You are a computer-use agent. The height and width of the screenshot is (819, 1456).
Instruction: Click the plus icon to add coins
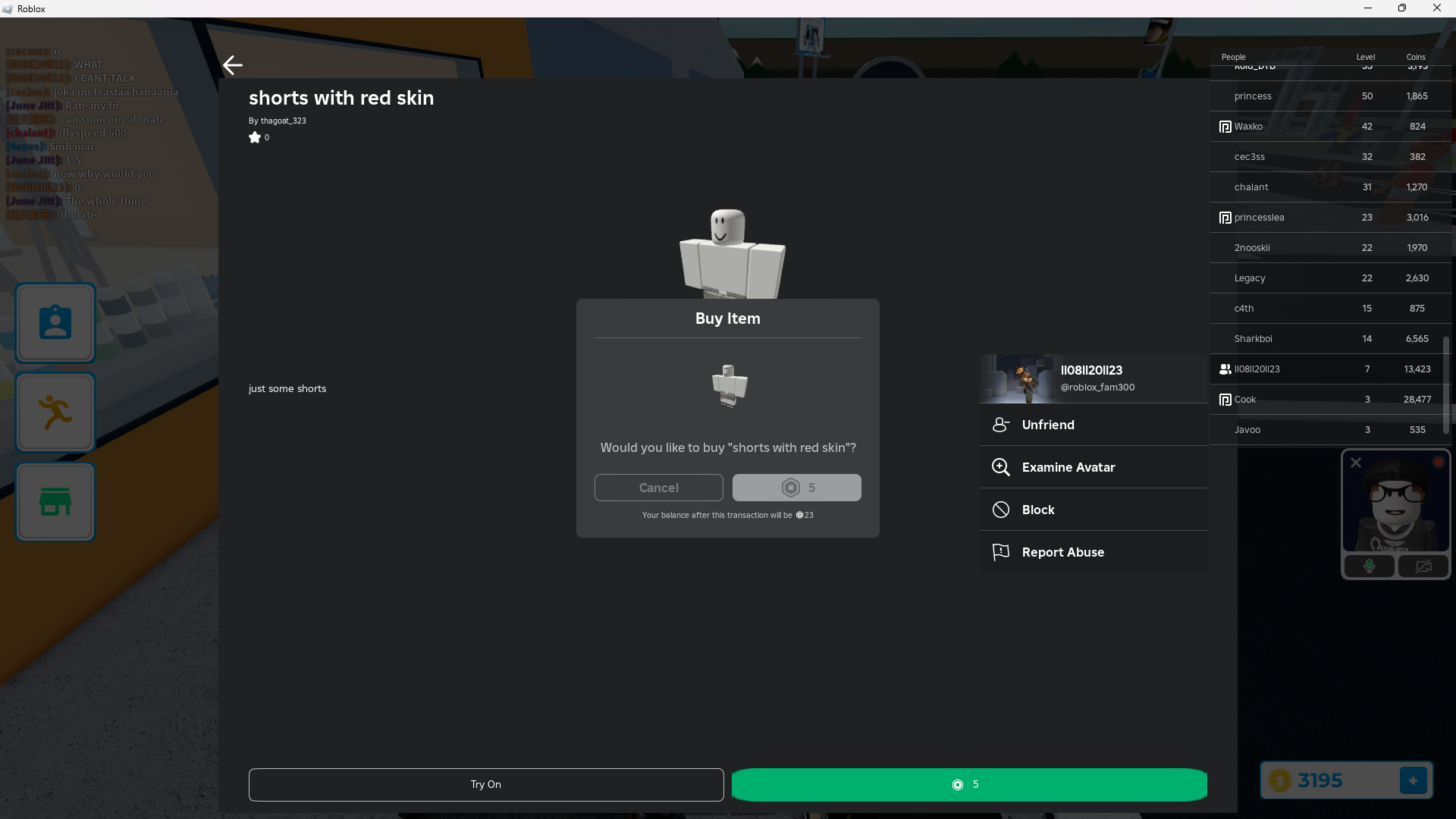1414,780
